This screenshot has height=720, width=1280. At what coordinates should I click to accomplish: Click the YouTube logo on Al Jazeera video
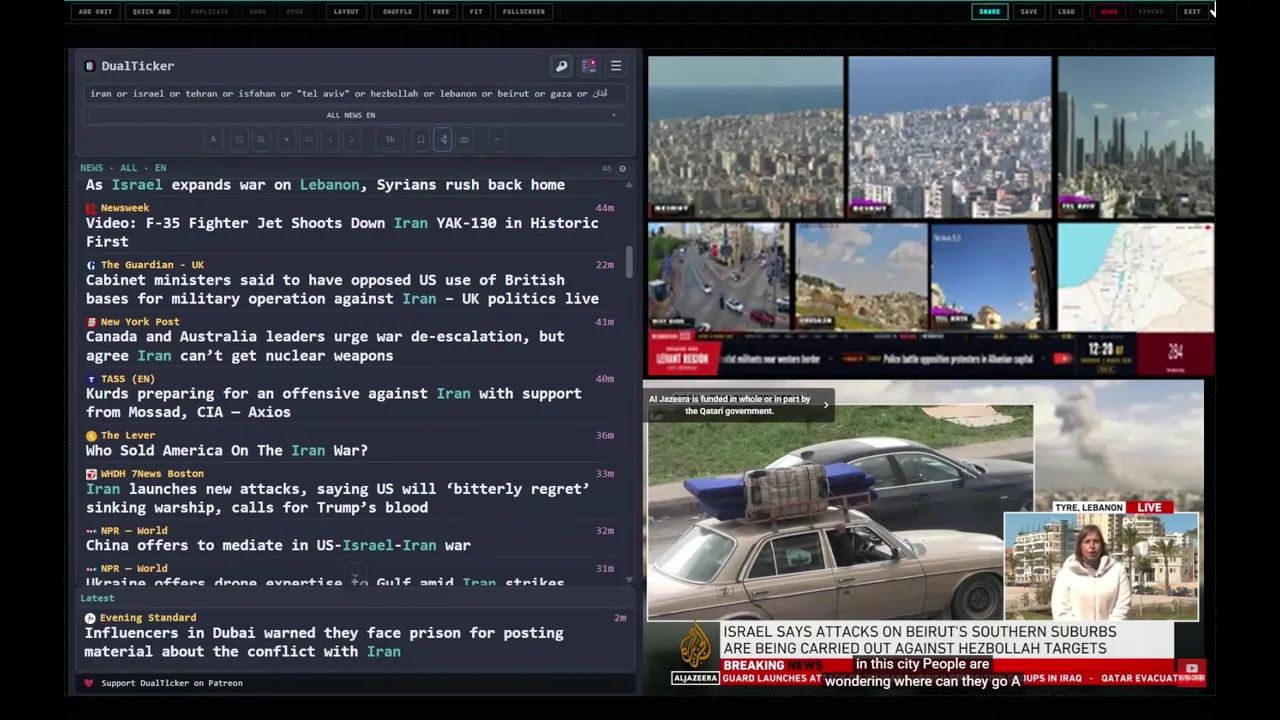coord(1191,669)
